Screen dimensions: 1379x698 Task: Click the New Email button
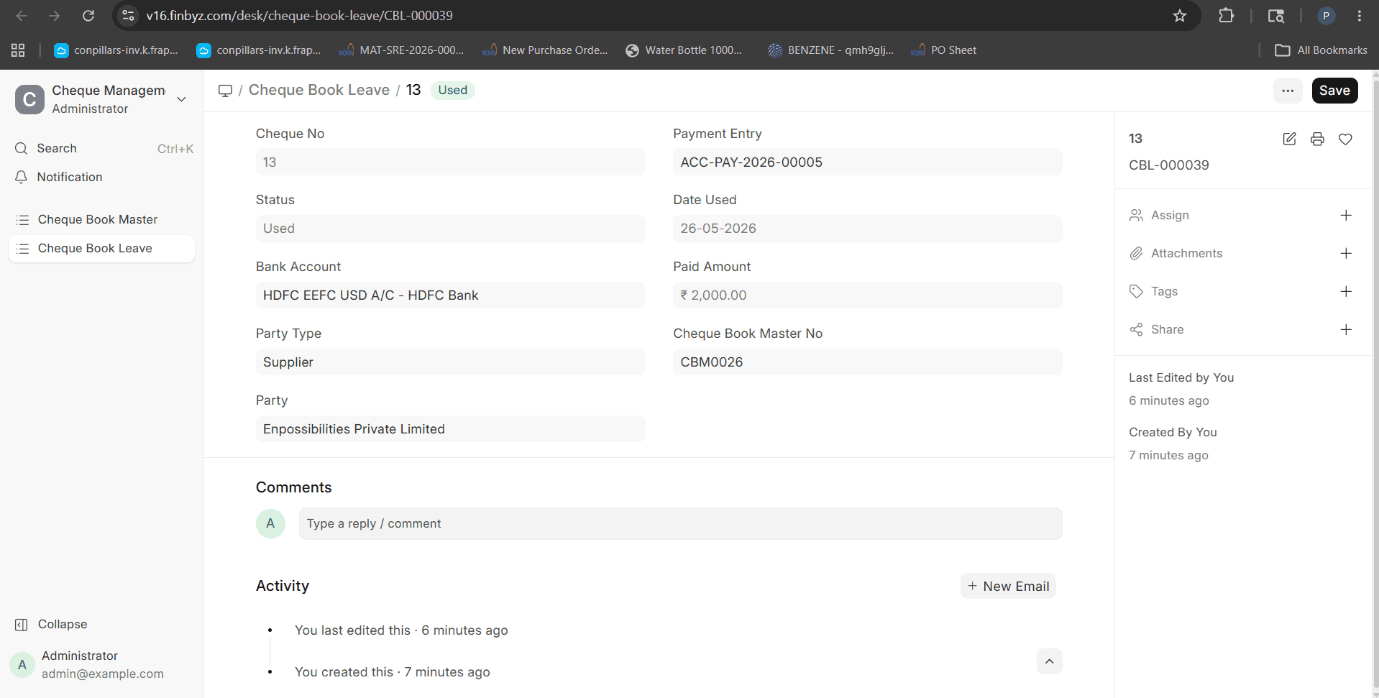point(1008,586)
